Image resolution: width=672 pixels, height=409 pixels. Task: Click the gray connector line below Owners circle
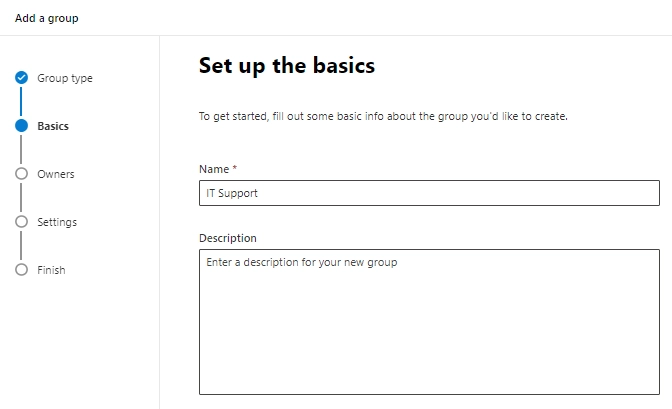coord(21,198)
